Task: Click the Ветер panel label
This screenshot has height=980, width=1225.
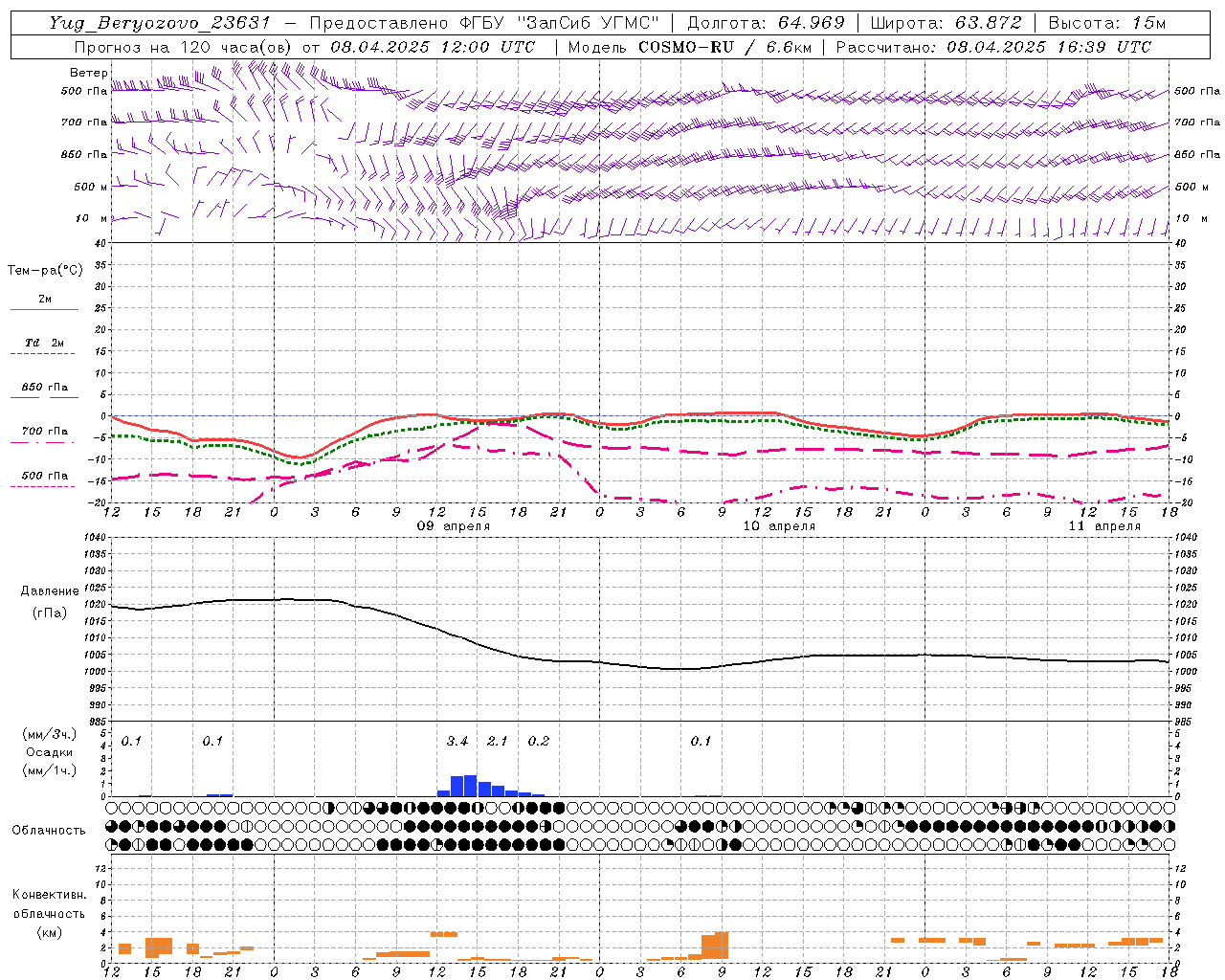Action: (x=89, y=73)
